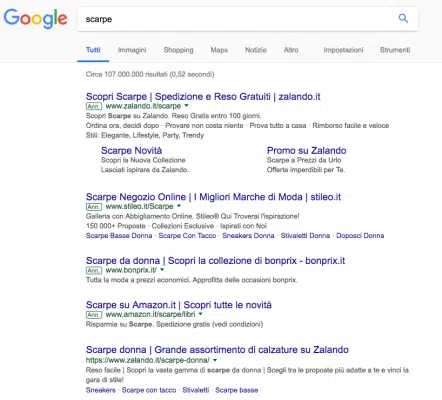Click 'Stili: Elegante, Lifestyle, Party, Trendy' line
This screenshot has height=400, width=442.
click(x=145, y=135)
